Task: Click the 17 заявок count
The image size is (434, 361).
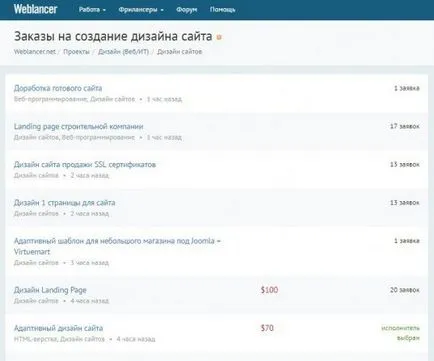Action: click(x=405, y=126)
